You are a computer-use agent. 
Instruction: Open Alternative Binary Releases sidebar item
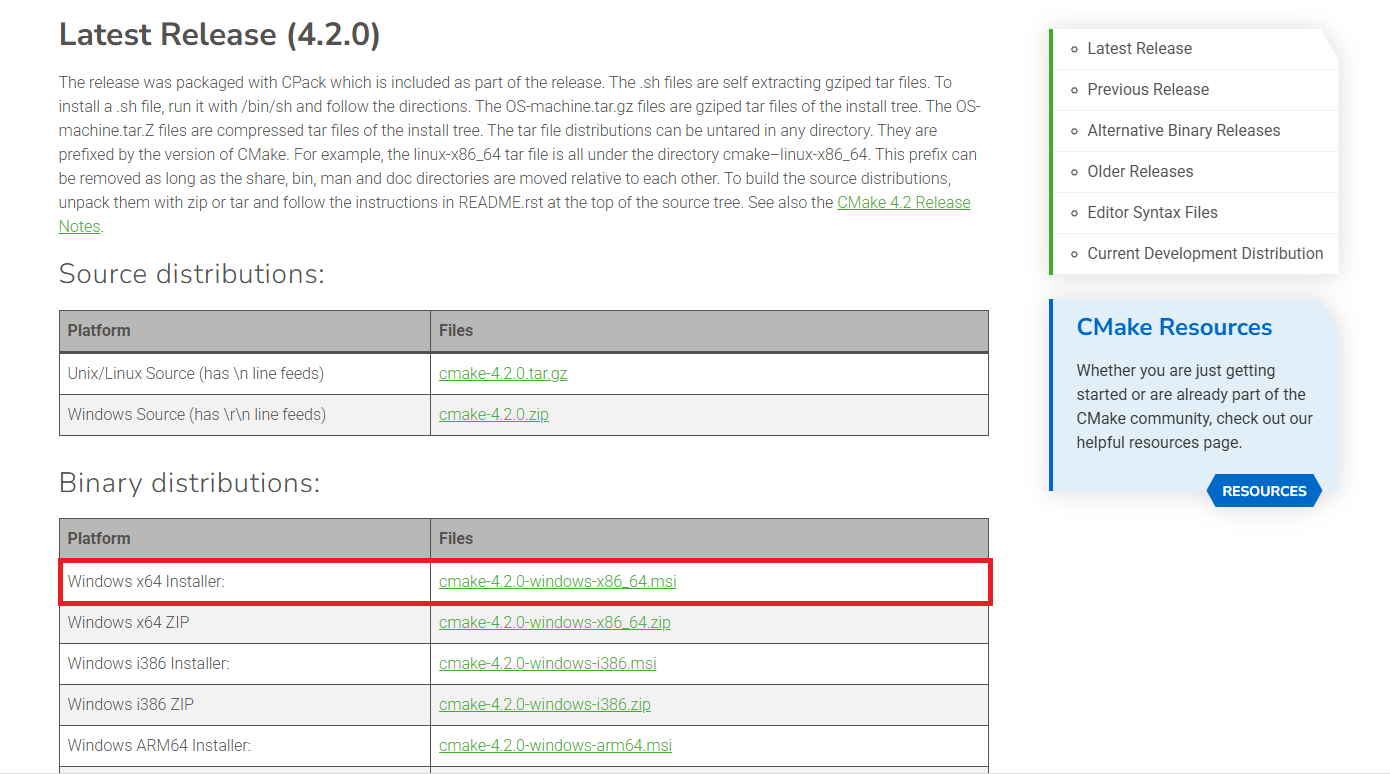(x=1184, y=130)
